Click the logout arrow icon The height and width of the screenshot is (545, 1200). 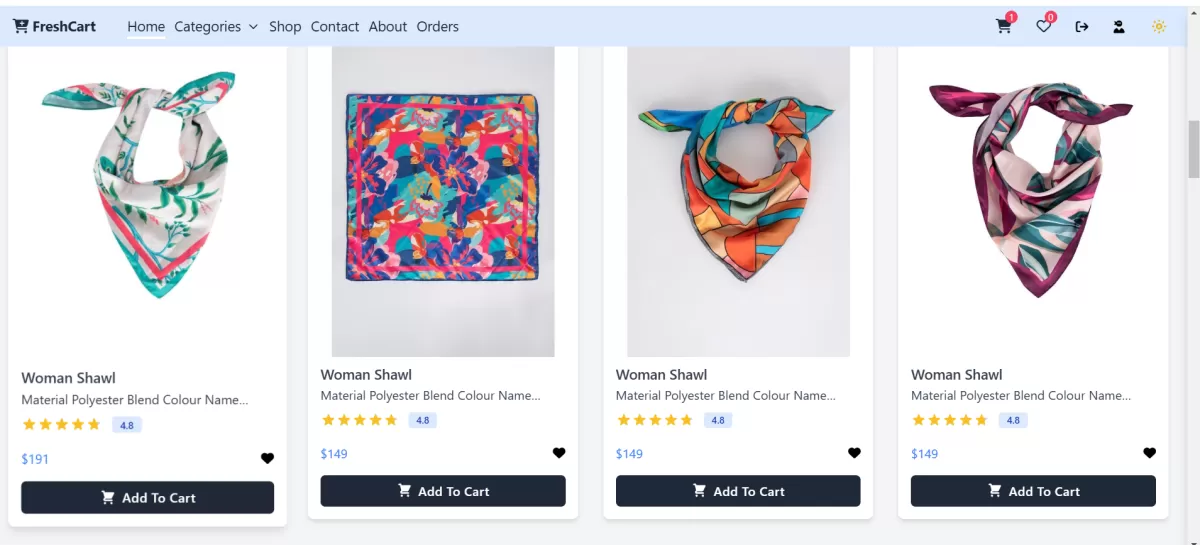(x=1082, y=27)
